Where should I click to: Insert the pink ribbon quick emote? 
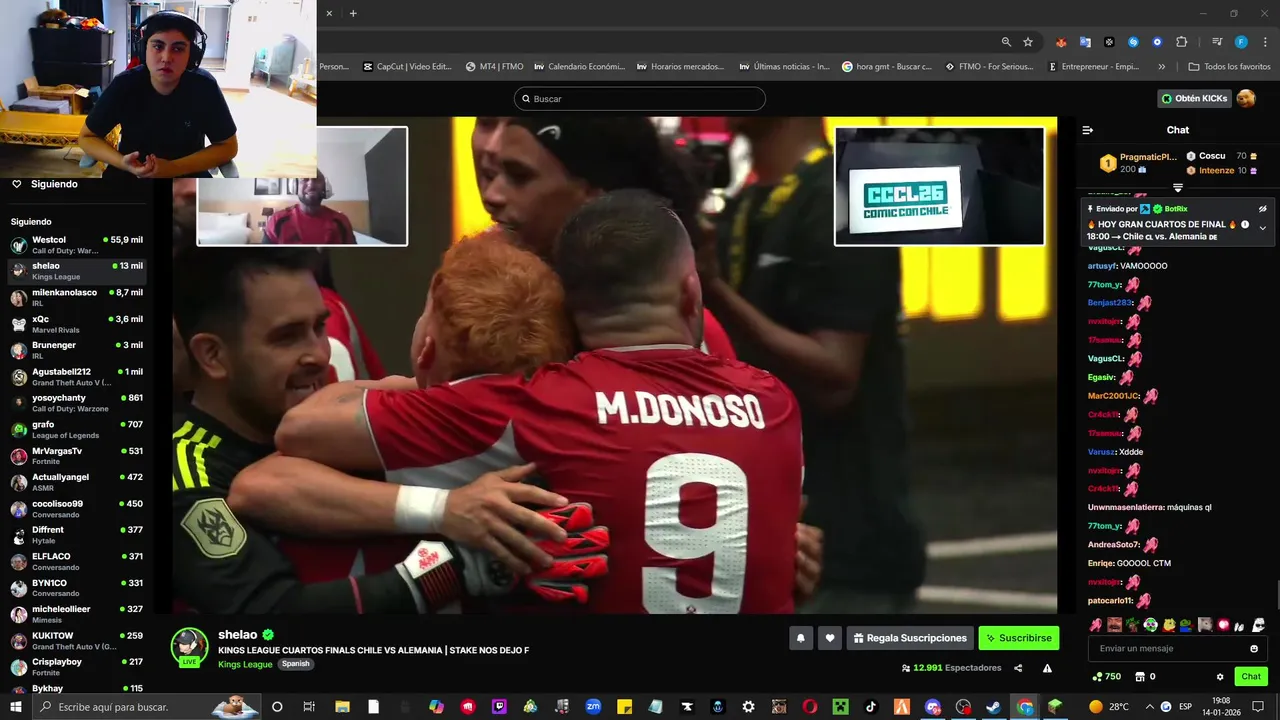tap(1095, 625)
